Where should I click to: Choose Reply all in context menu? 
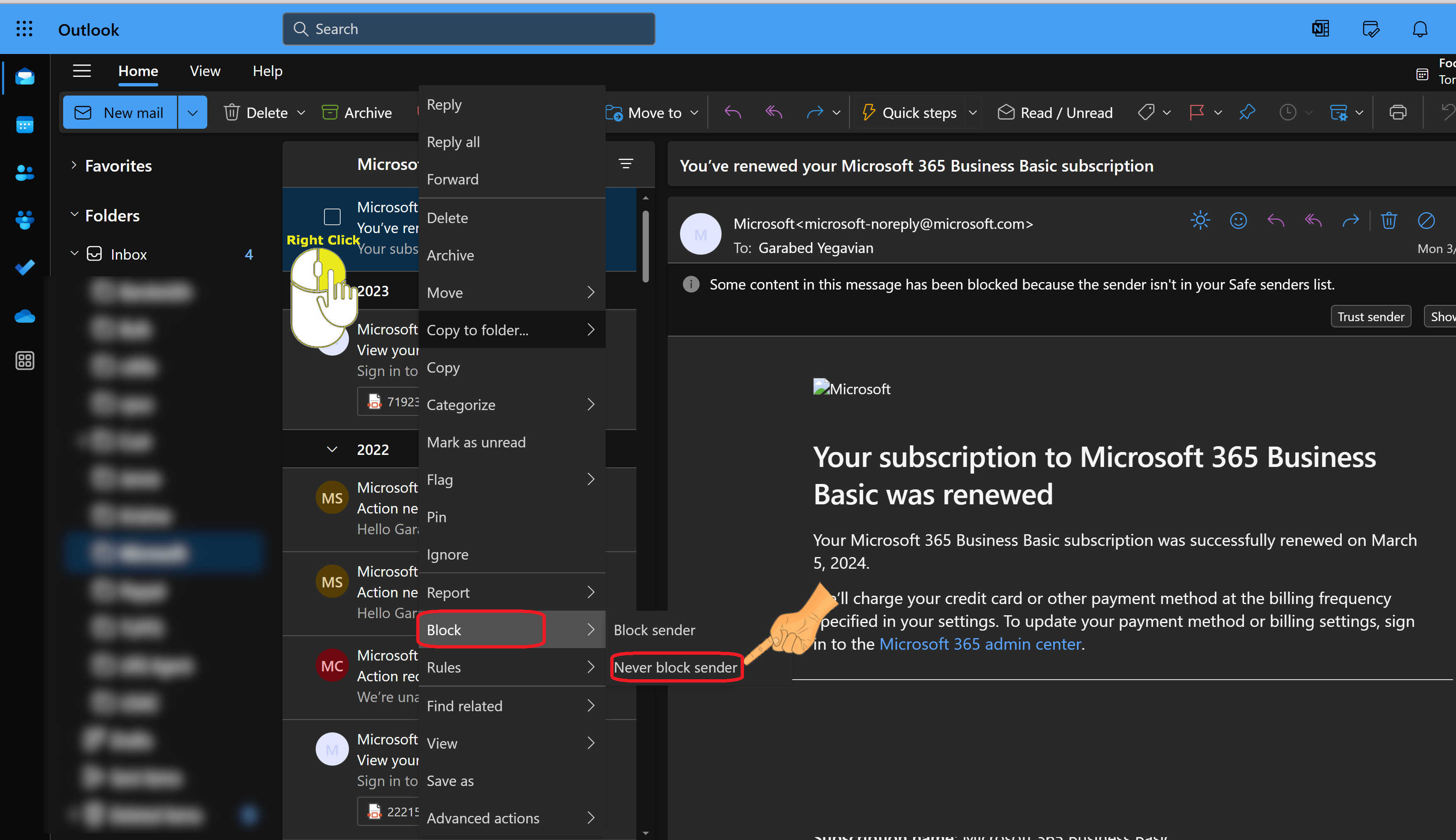(x=512, y=142)
